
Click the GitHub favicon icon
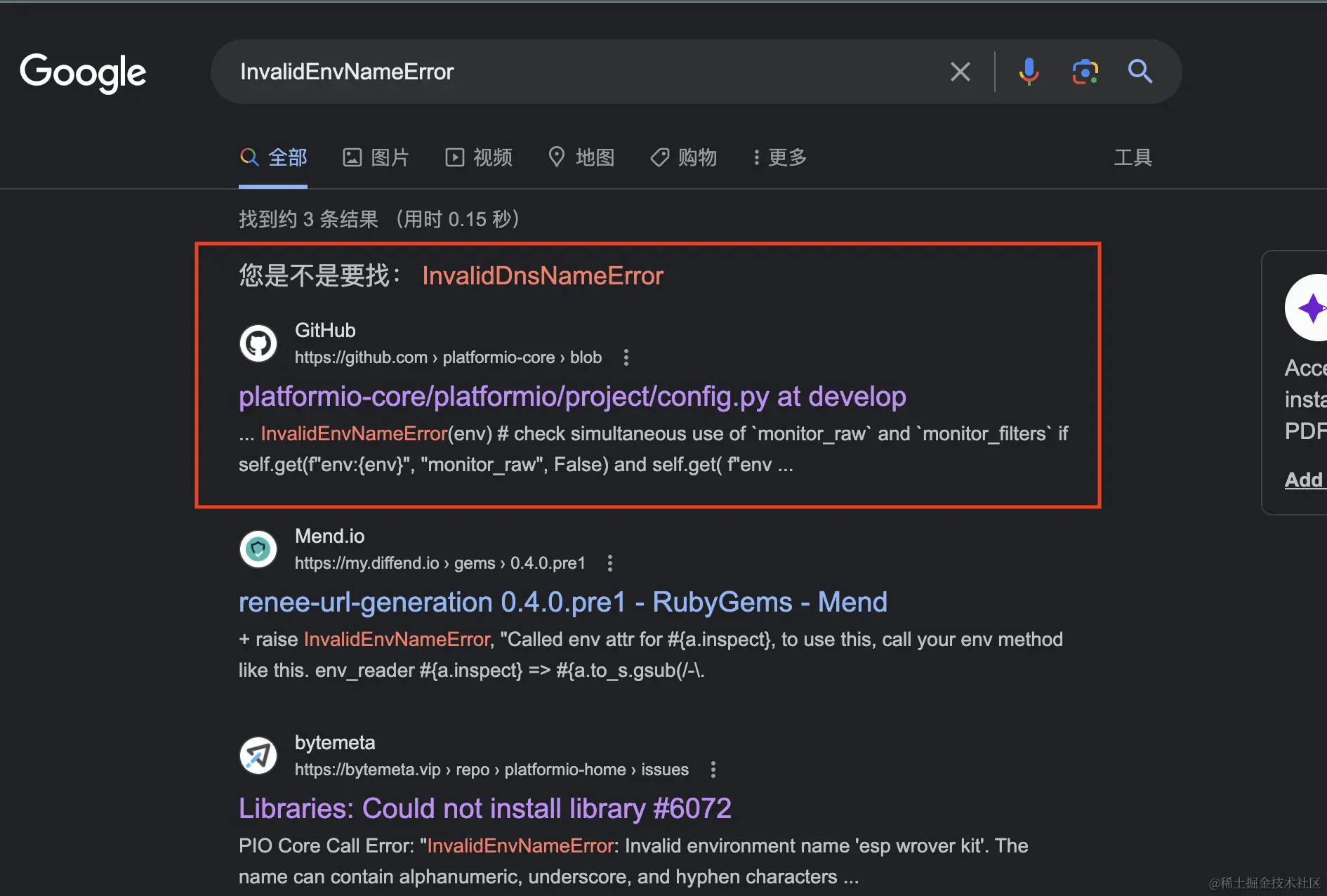coord(258,343)
